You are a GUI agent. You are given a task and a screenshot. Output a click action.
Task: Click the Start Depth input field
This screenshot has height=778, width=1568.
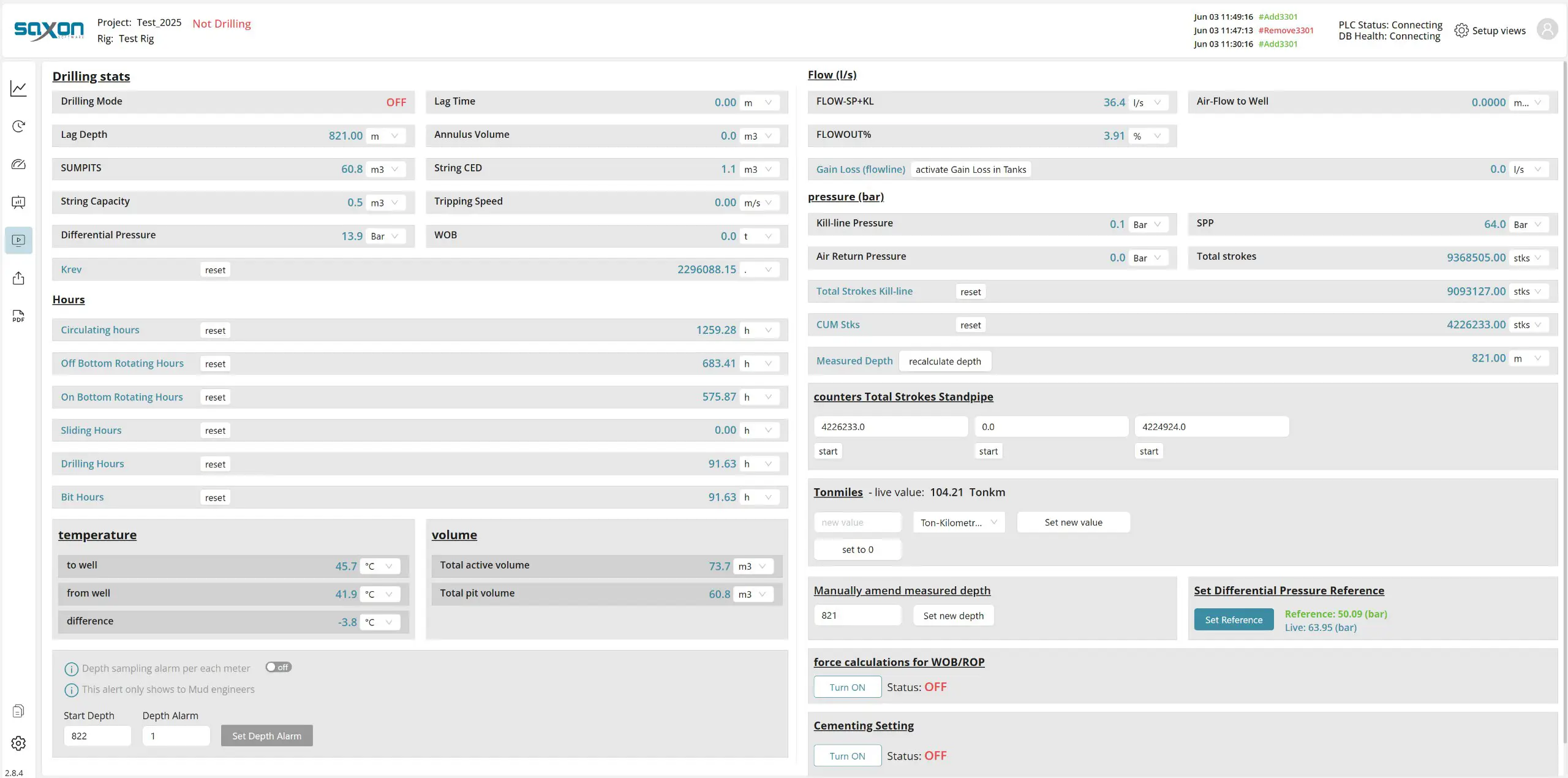(x=97, y=736)
